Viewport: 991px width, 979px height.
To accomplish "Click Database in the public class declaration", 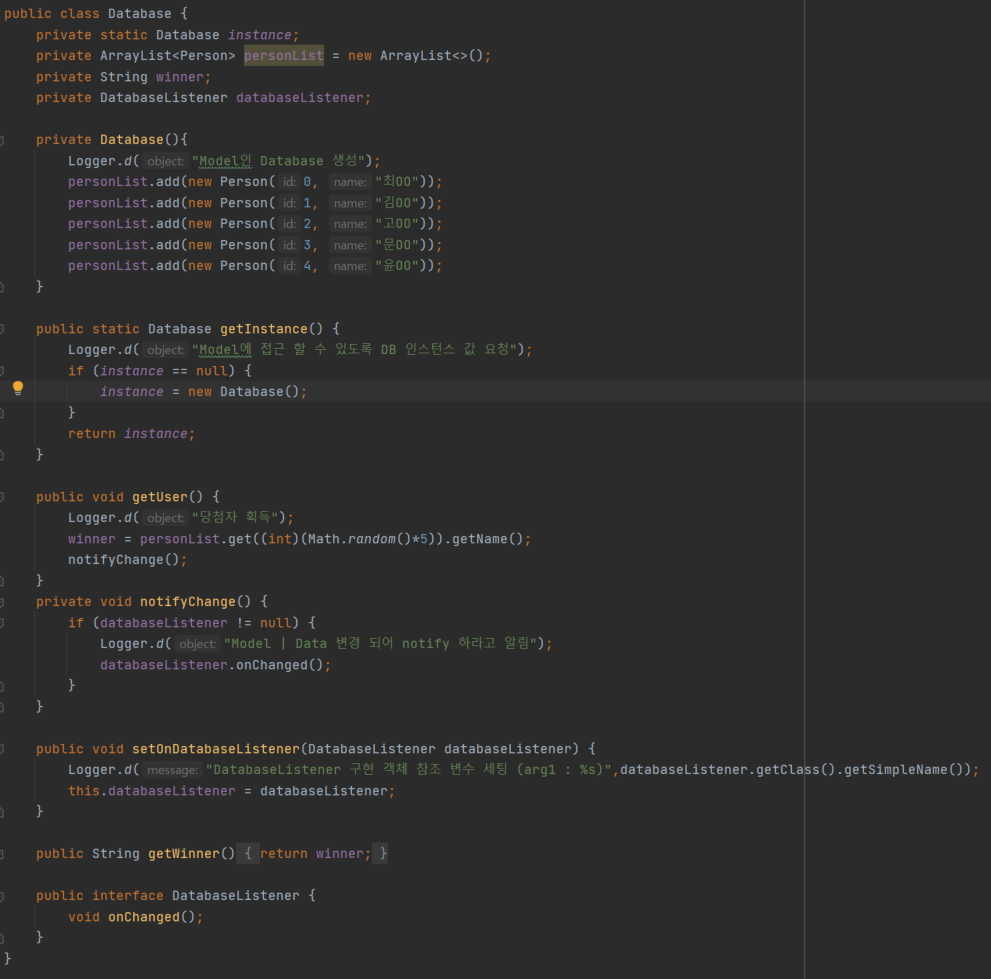I will [x=139, y=14].
